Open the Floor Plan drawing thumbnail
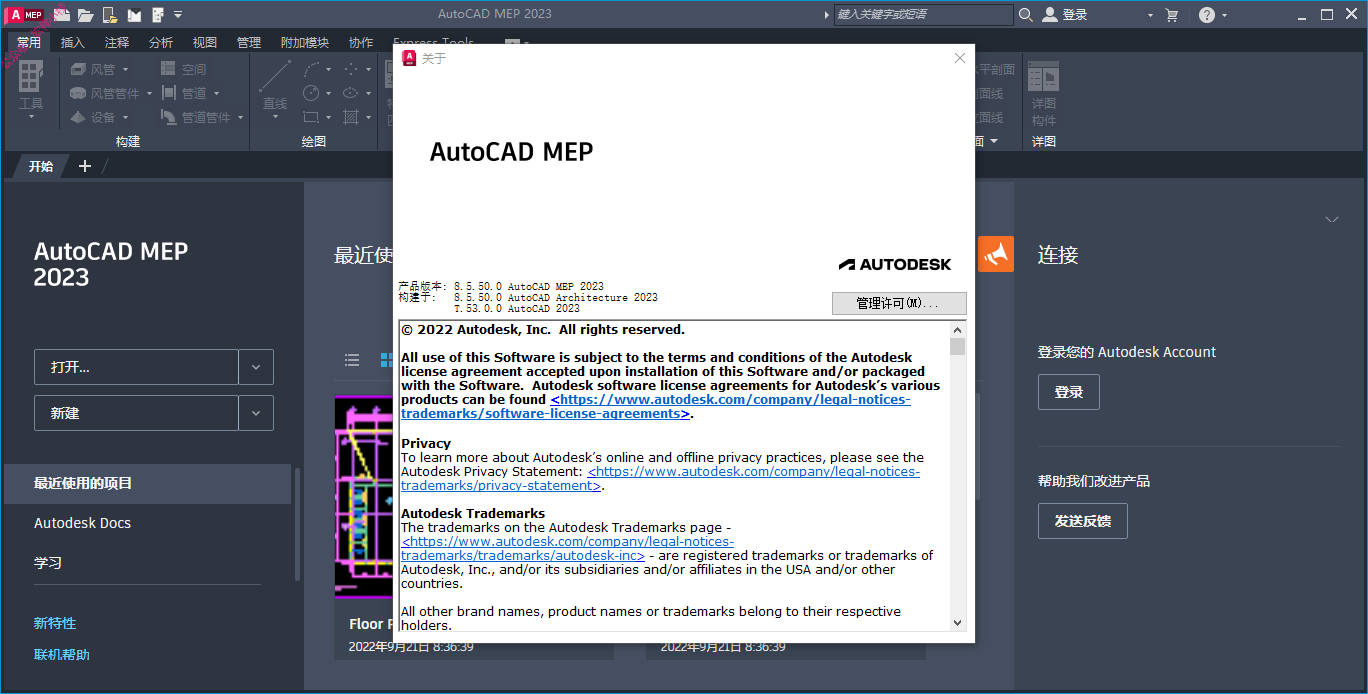The image size is (1368, 694). (x=364, y=496)
